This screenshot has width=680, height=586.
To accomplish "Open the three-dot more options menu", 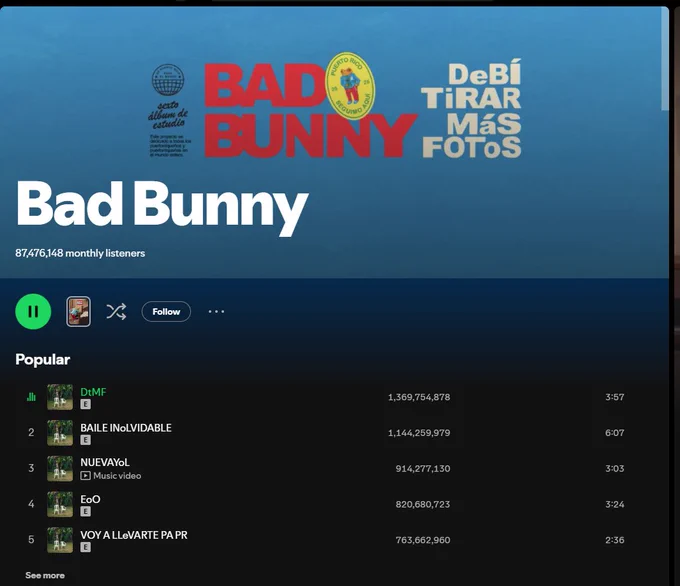I will pyautogui.click(x=216, y=311).
